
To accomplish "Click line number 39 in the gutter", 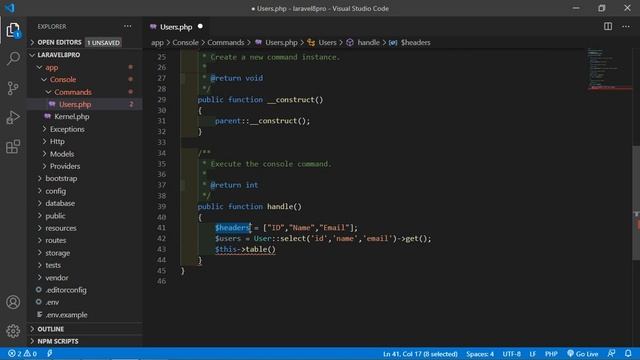I will click(x=162, y=207).
